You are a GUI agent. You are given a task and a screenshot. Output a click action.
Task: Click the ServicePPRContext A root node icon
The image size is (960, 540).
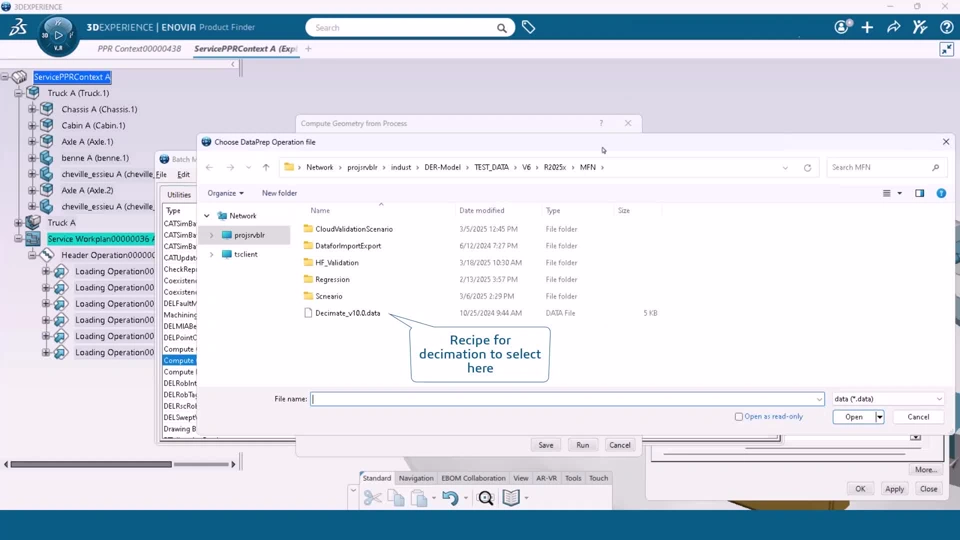(x=20, y=77)
